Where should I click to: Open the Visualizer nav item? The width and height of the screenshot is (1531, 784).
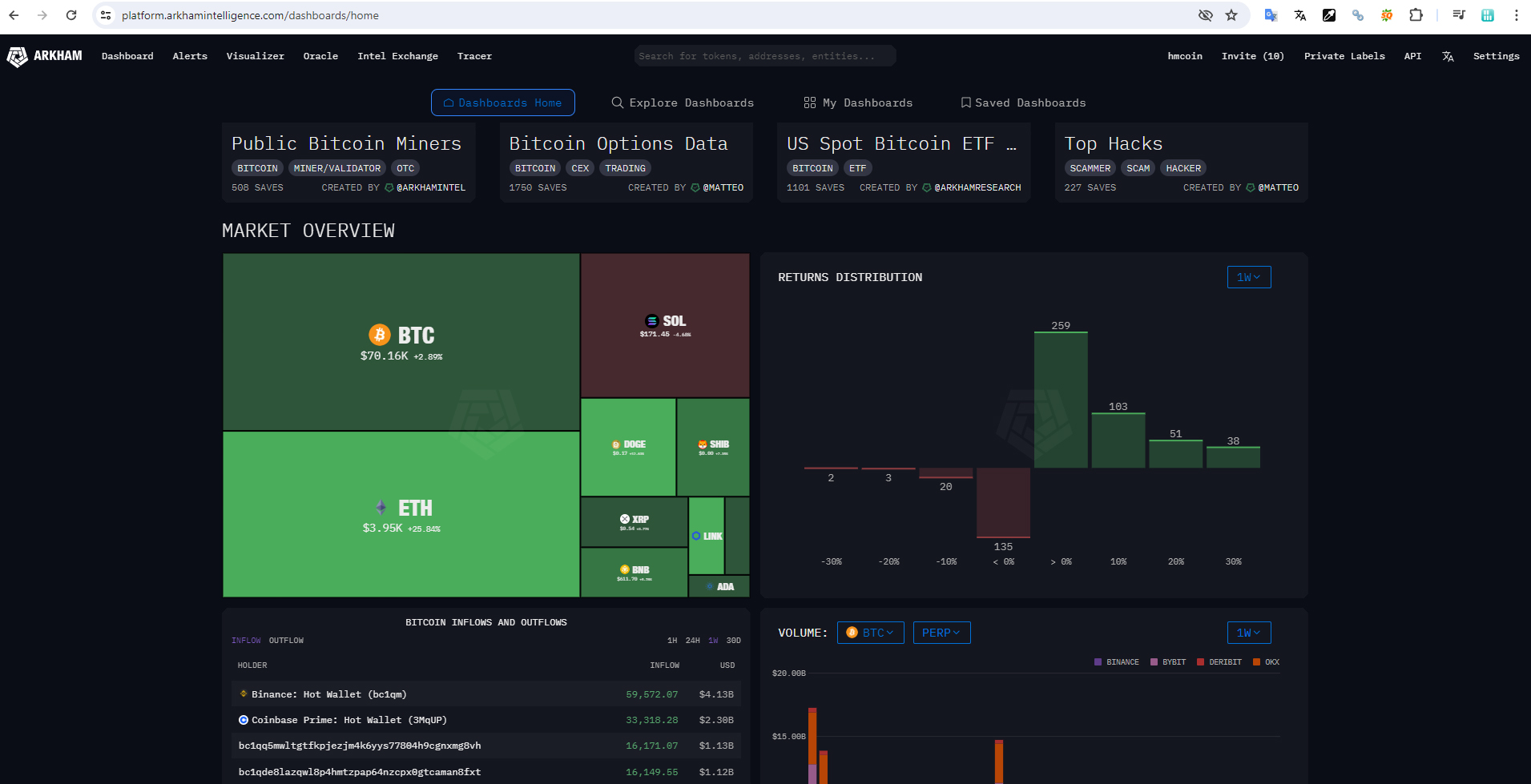256,56
